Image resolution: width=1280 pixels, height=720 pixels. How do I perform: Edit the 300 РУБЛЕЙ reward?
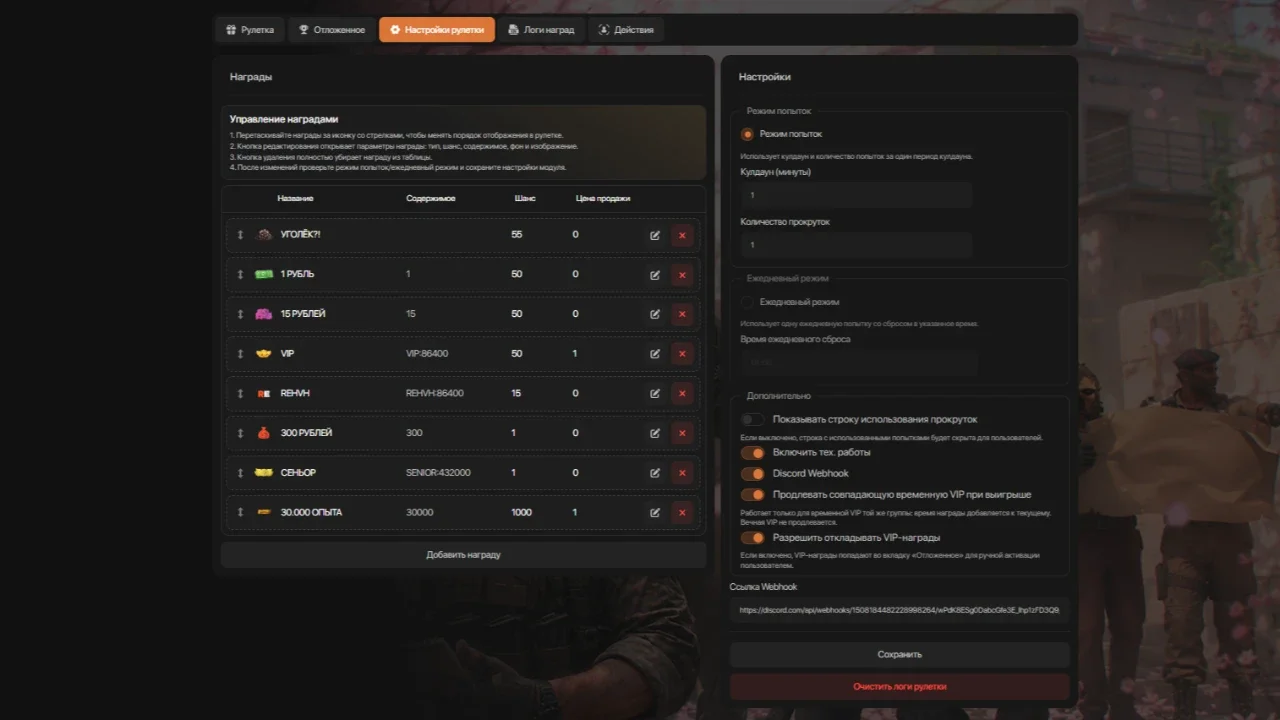655,433
